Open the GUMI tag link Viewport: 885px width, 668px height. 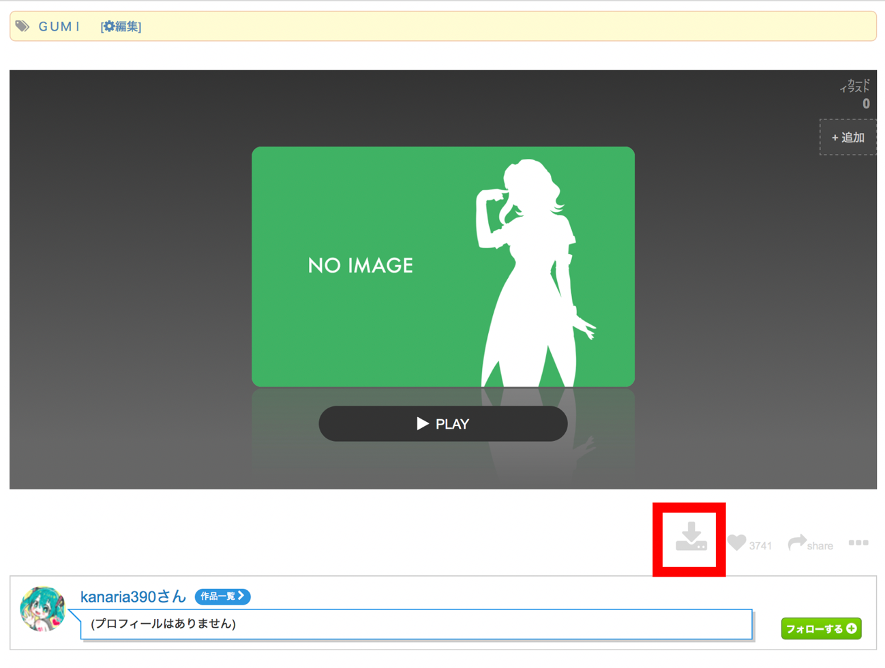59,27
